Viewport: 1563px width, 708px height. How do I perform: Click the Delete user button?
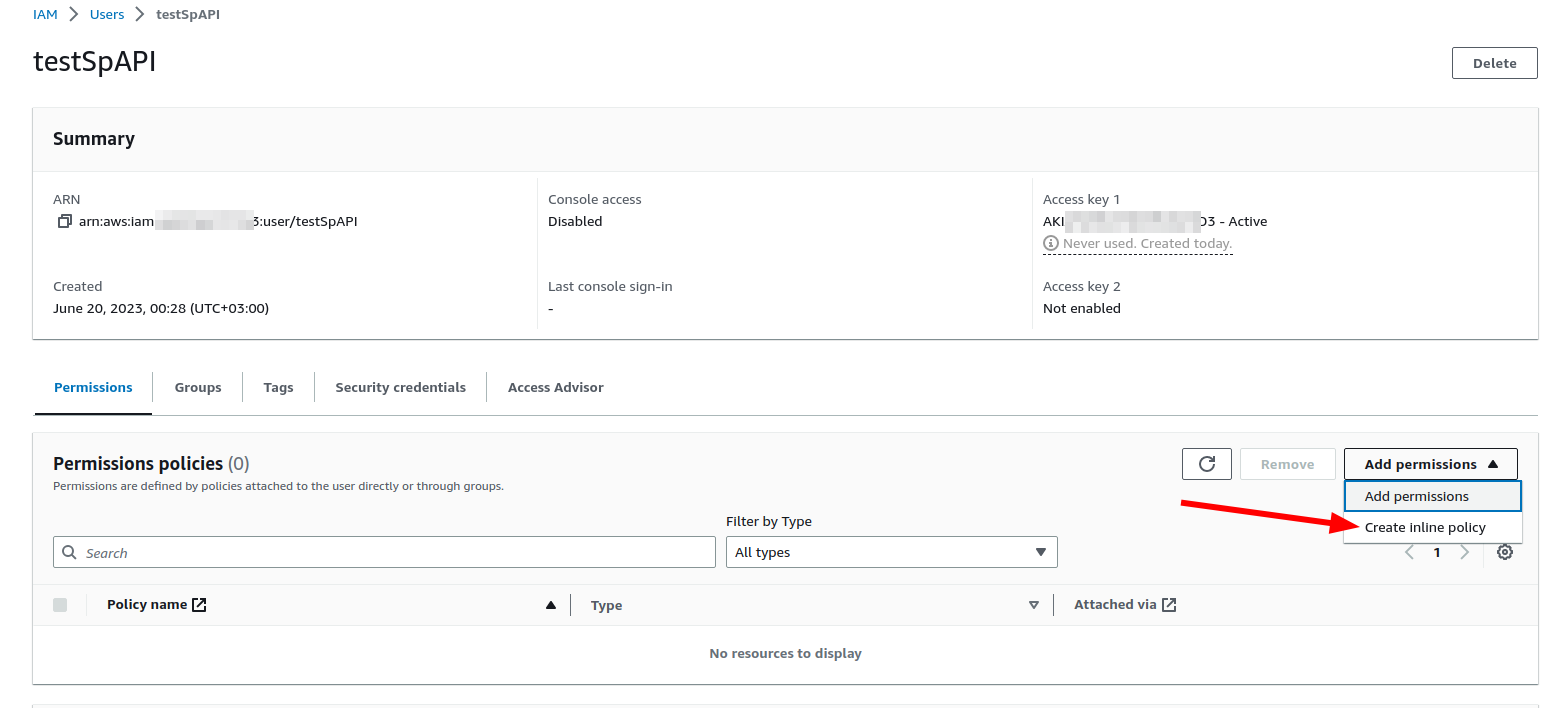tap(1495, 63)
